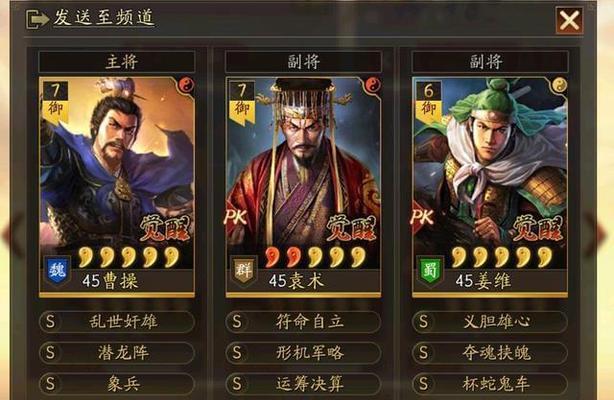Click the PK badge on Jiang Wei's card

click(423, 217)
